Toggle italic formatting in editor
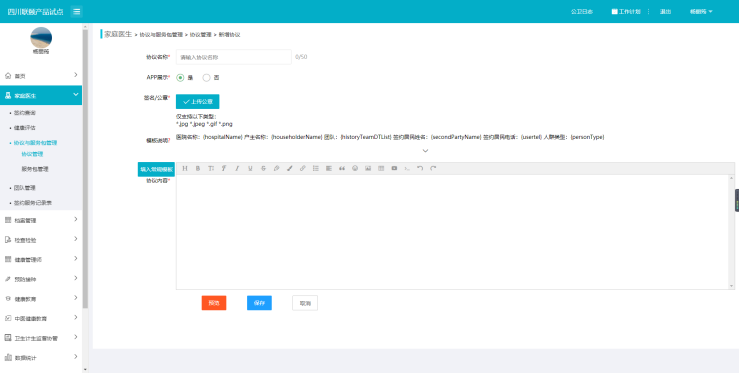The width and height of the screenshot is (740, 374). point(237,169)
